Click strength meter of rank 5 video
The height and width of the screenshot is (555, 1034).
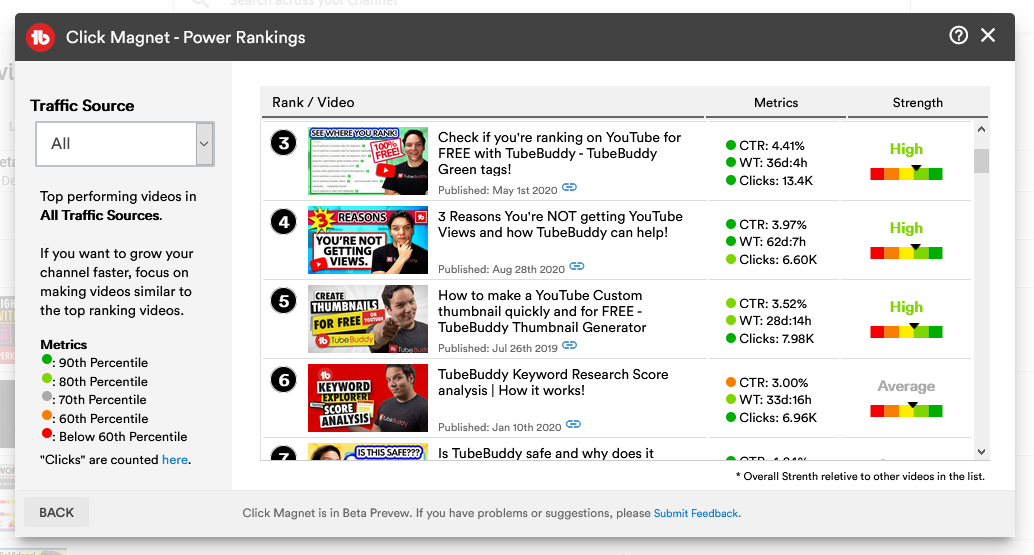(906, 331)
